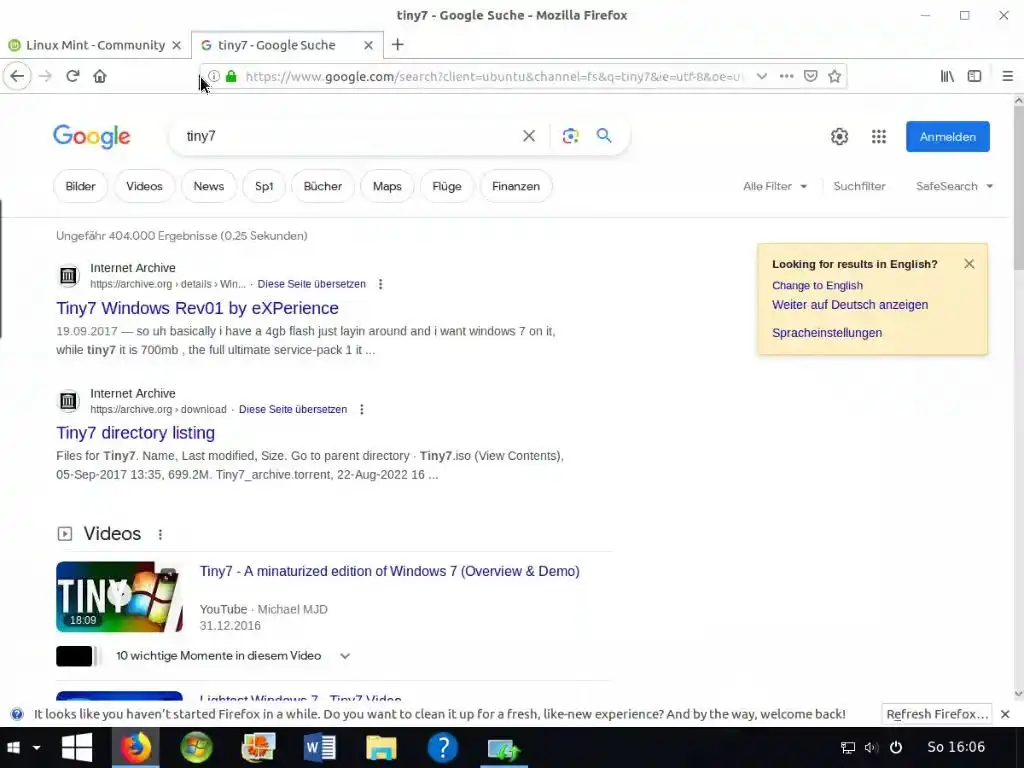Open the Google apps grid

(x=879, y=136)
